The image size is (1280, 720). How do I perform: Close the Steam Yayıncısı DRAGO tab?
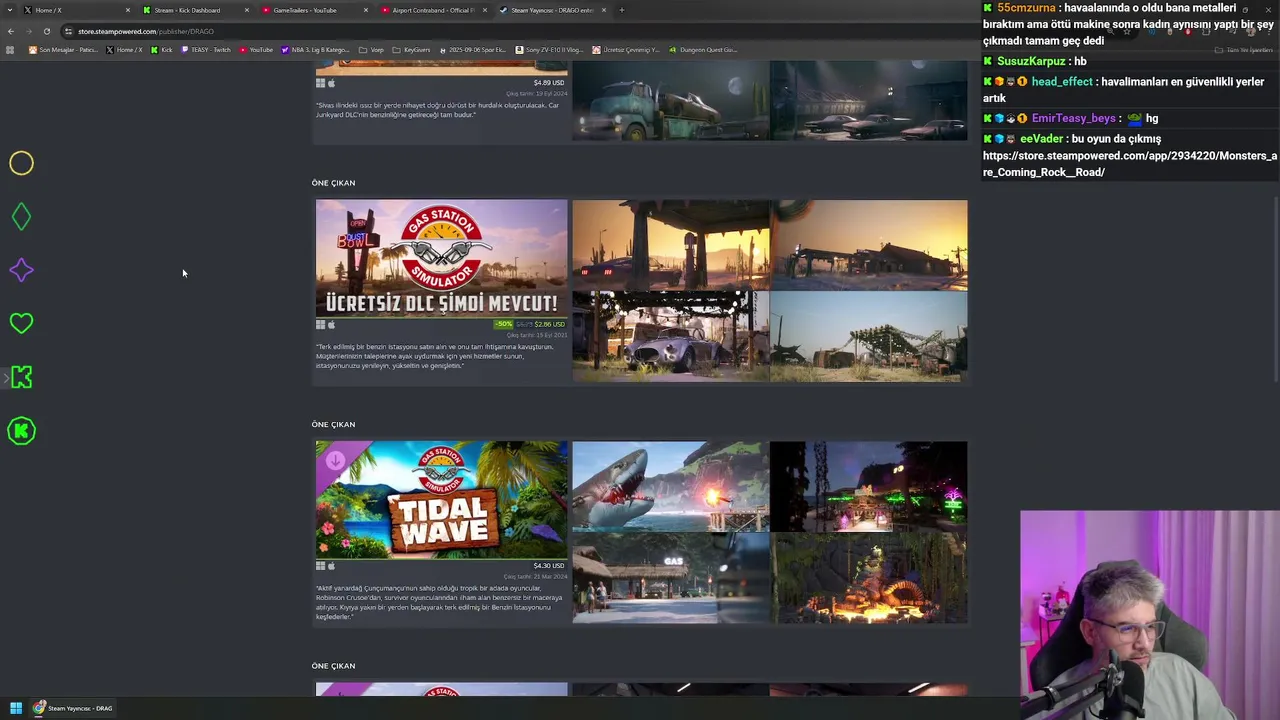point(603,10)
